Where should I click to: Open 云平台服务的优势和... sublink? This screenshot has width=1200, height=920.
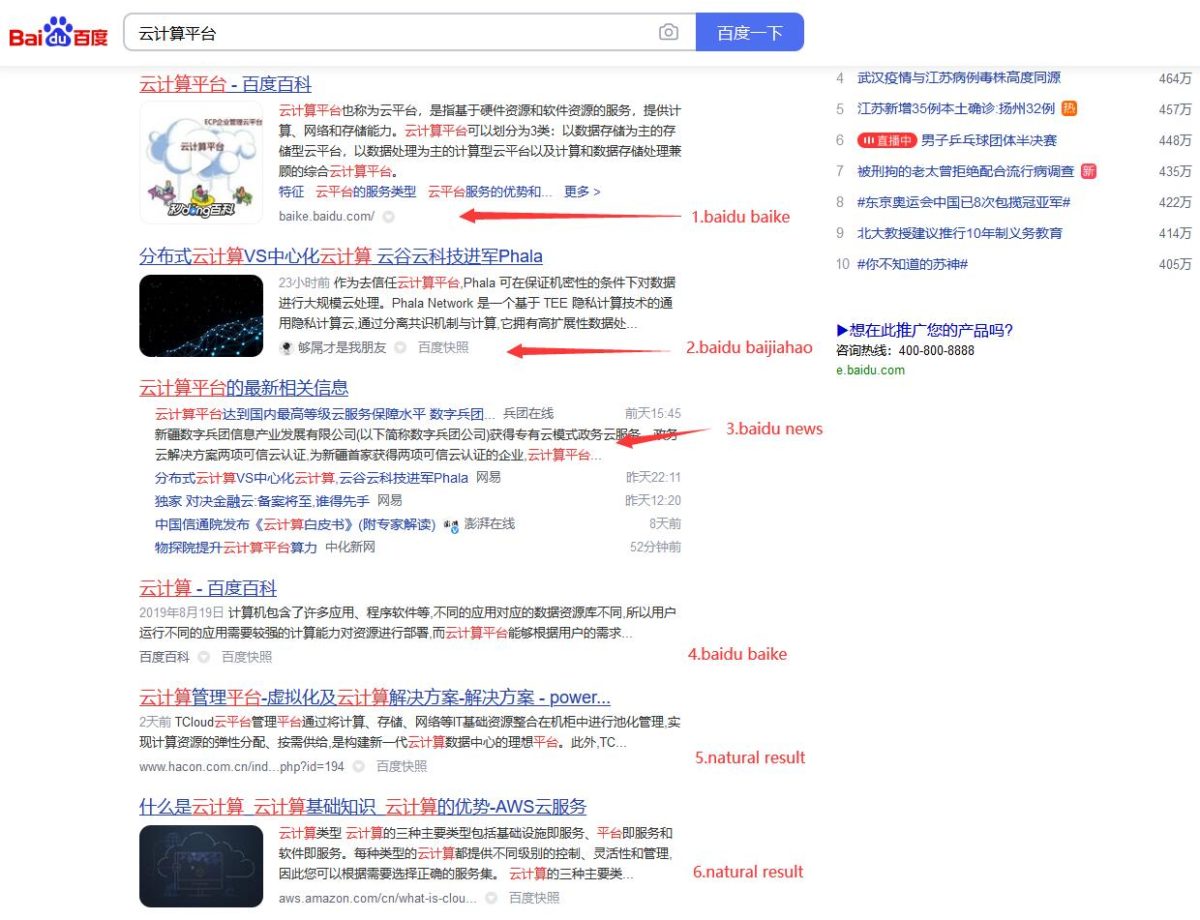490,191
